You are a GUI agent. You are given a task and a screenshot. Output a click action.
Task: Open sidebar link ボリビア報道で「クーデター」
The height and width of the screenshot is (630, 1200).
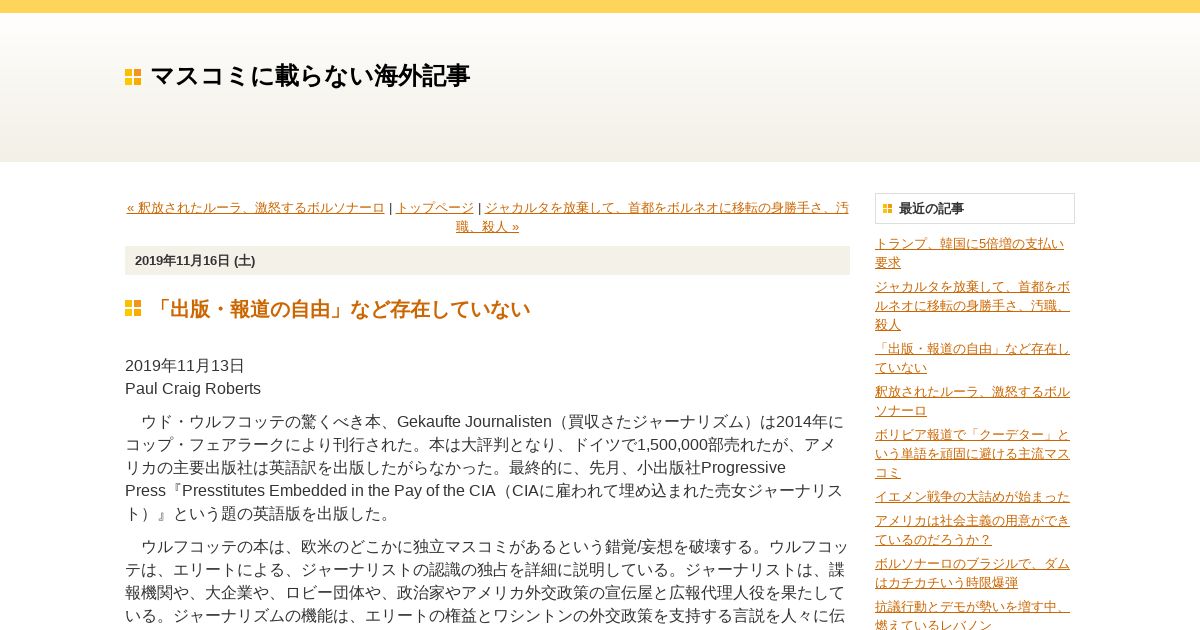click(x=972, y=453)
